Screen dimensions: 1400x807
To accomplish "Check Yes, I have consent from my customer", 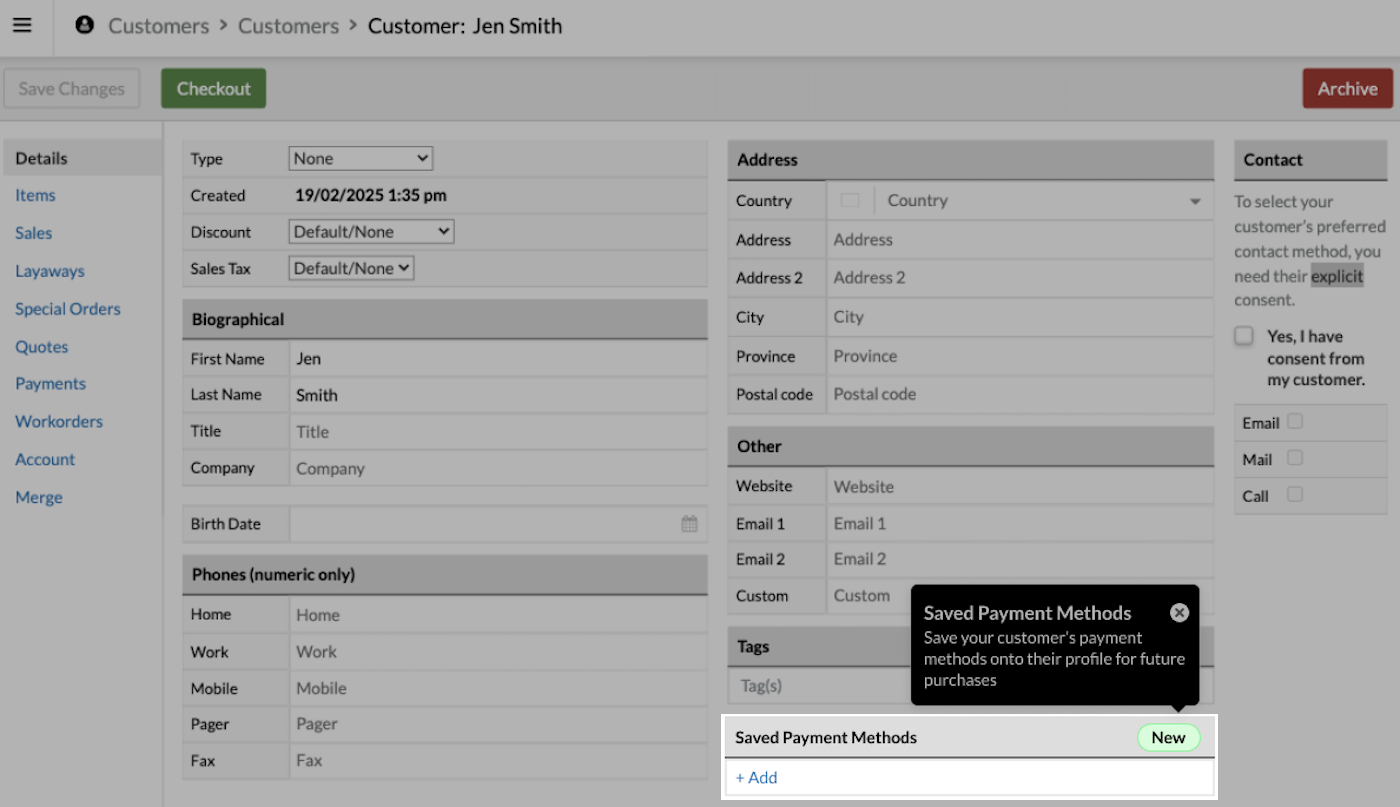I will [x=1243, y=336].
